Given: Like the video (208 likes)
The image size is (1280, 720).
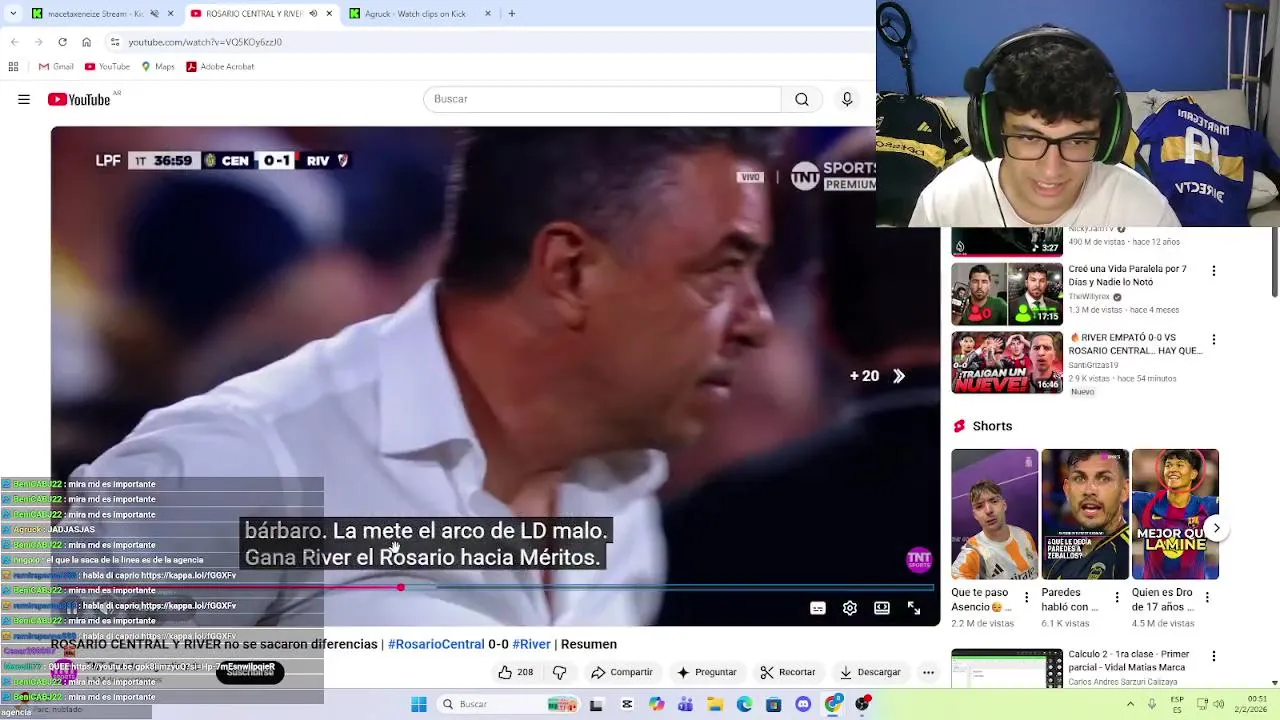Looking at the screenshot, I should pyautogui.click(x=516, y=672).
